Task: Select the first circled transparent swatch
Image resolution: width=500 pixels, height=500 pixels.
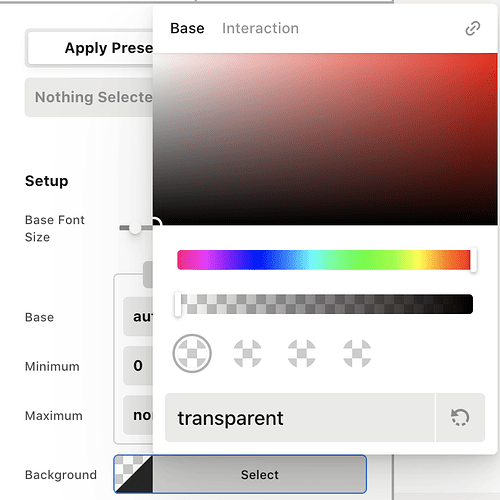Action: click(192, 353)
